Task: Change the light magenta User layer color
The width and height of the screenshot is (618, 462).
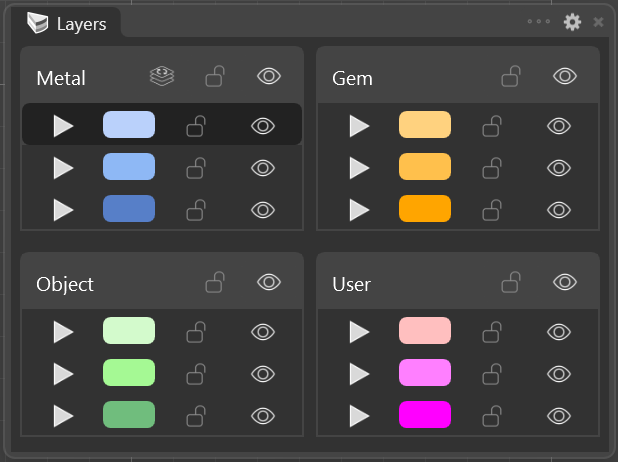Action: tap(425, 373)
